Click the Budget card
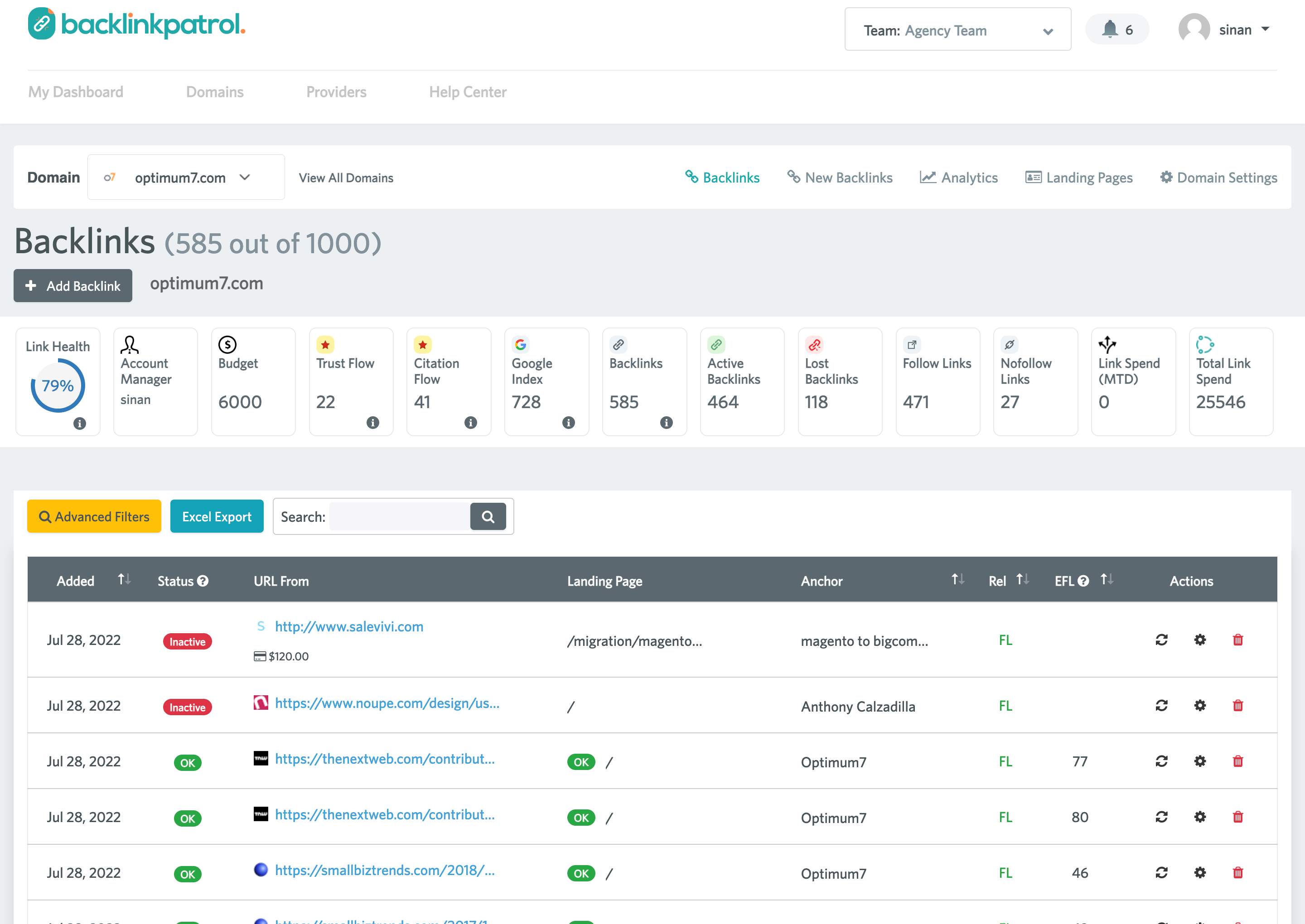 pyautogui.click(x=253, y=382)
